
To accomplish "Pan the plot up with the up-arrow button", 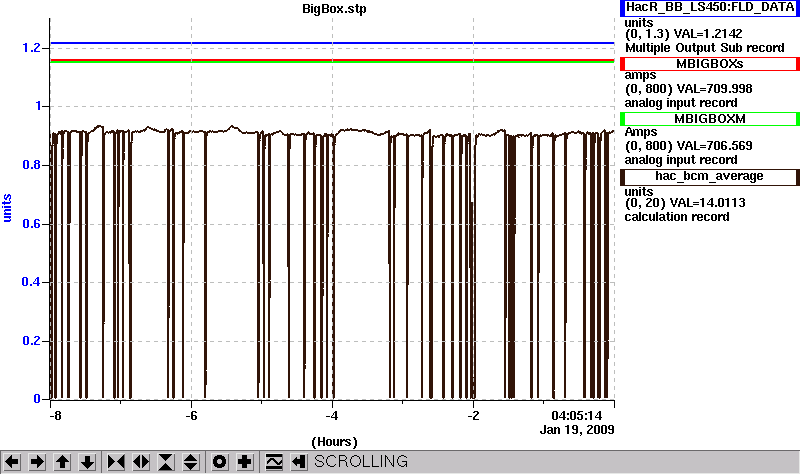I will [x=62, y=462].
